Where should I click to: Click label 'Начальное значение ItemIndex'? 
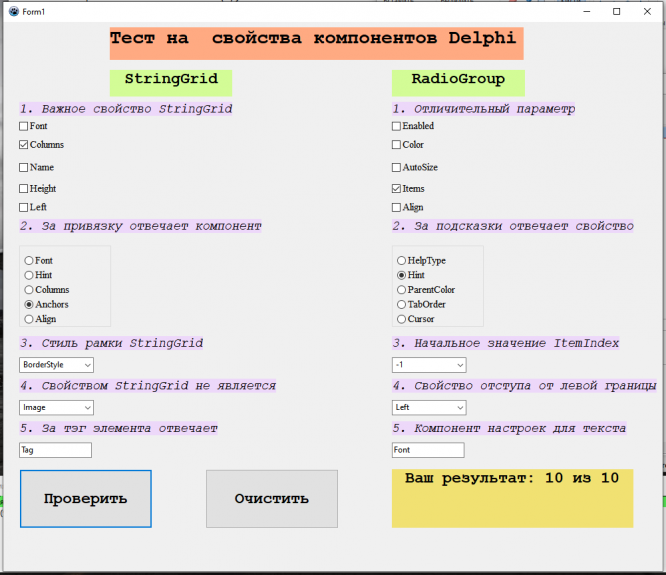click(x=505, y=343)
